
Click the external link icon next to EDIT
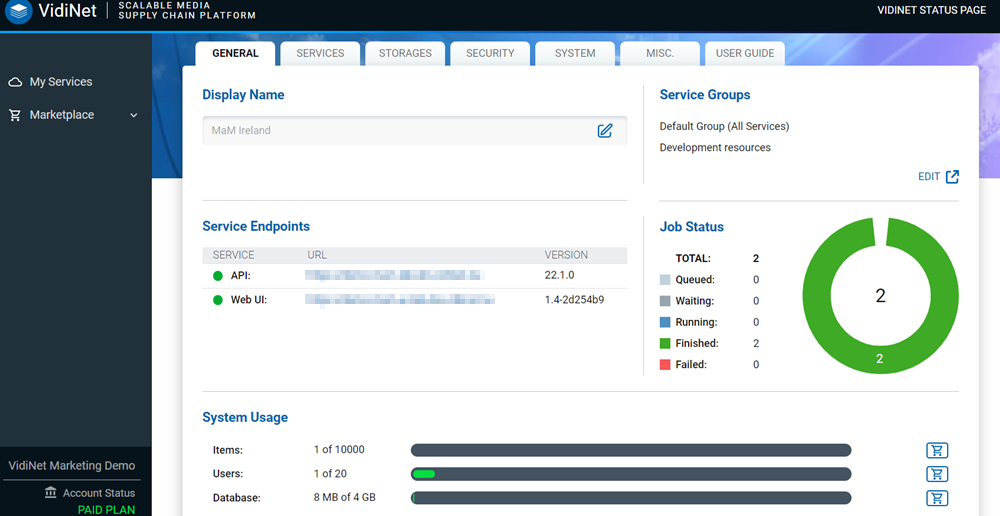click(x=952, y=177)
